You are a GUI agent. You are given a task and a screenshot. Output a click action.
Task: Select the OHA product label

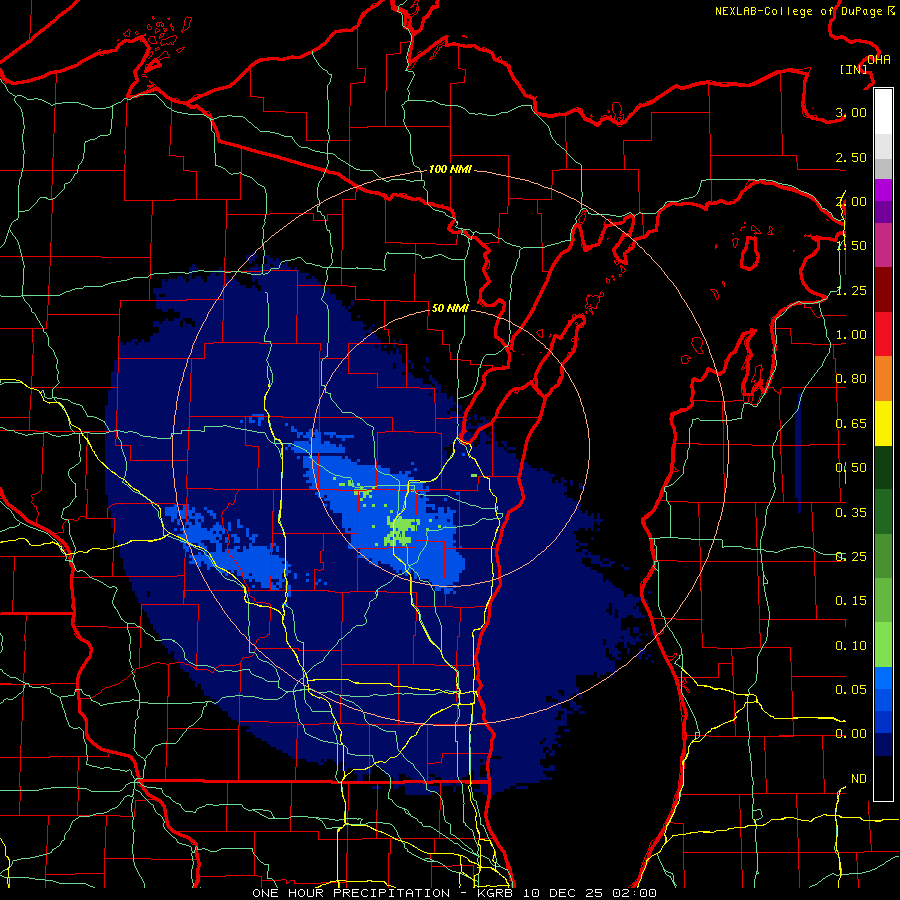click(x=879, y=60)
